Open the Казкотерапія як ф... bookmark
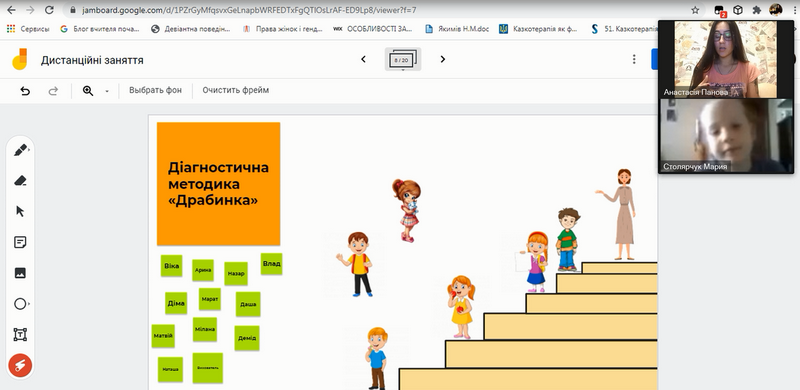Image resolution: width=800 pixels, height=390 pixels. [539, 29]
